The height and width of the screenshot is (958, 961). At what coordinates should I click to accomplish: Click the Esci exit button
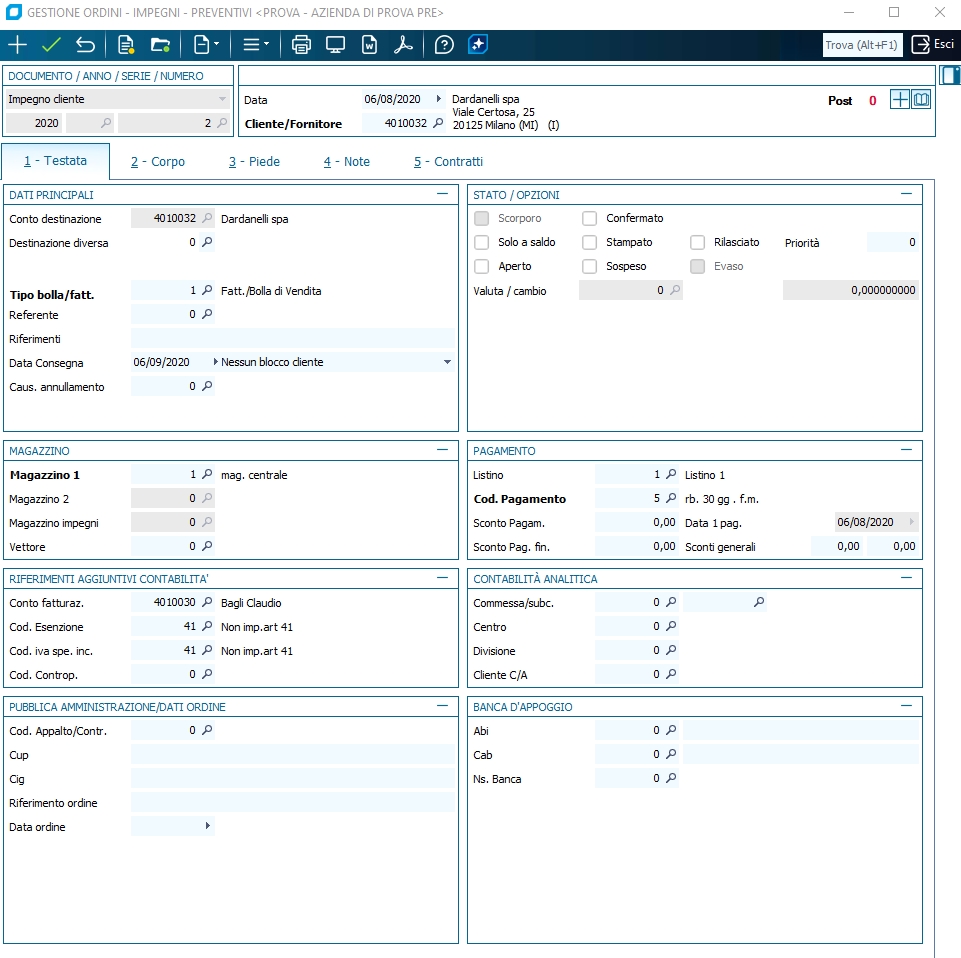click(932, 45)
